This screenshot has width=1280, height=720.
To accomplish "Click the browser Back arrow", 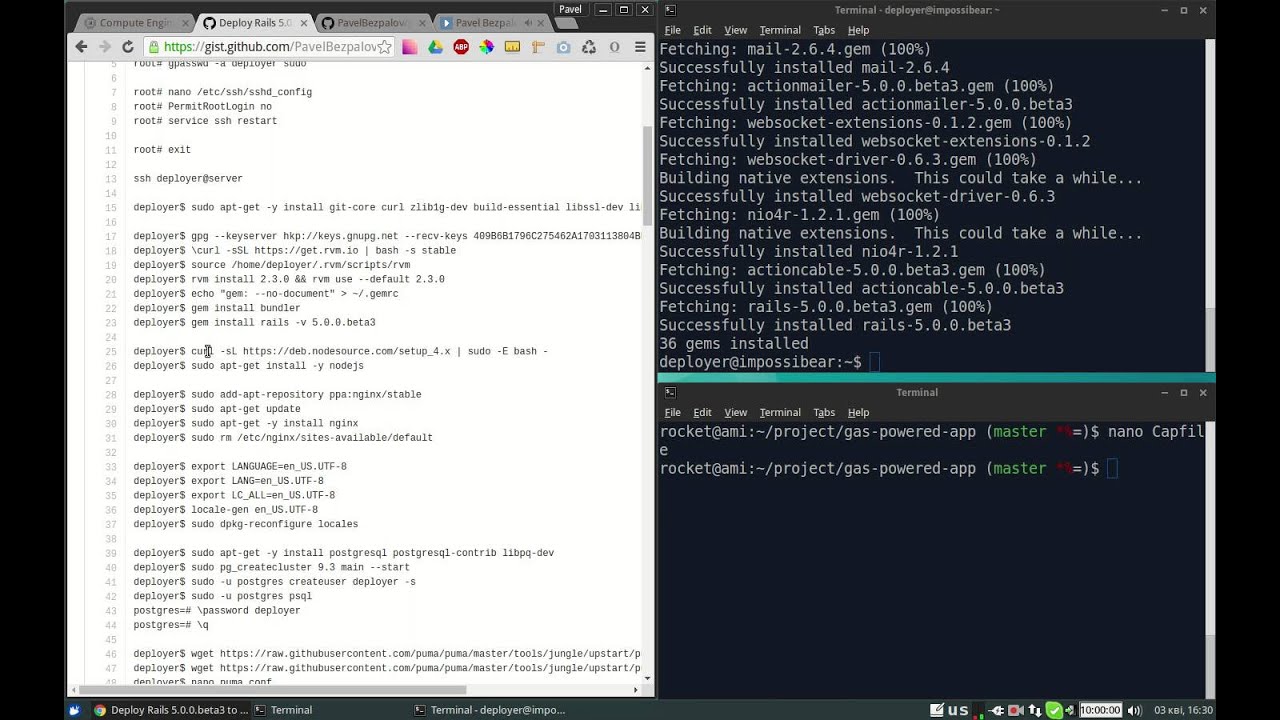I will 82,47.
